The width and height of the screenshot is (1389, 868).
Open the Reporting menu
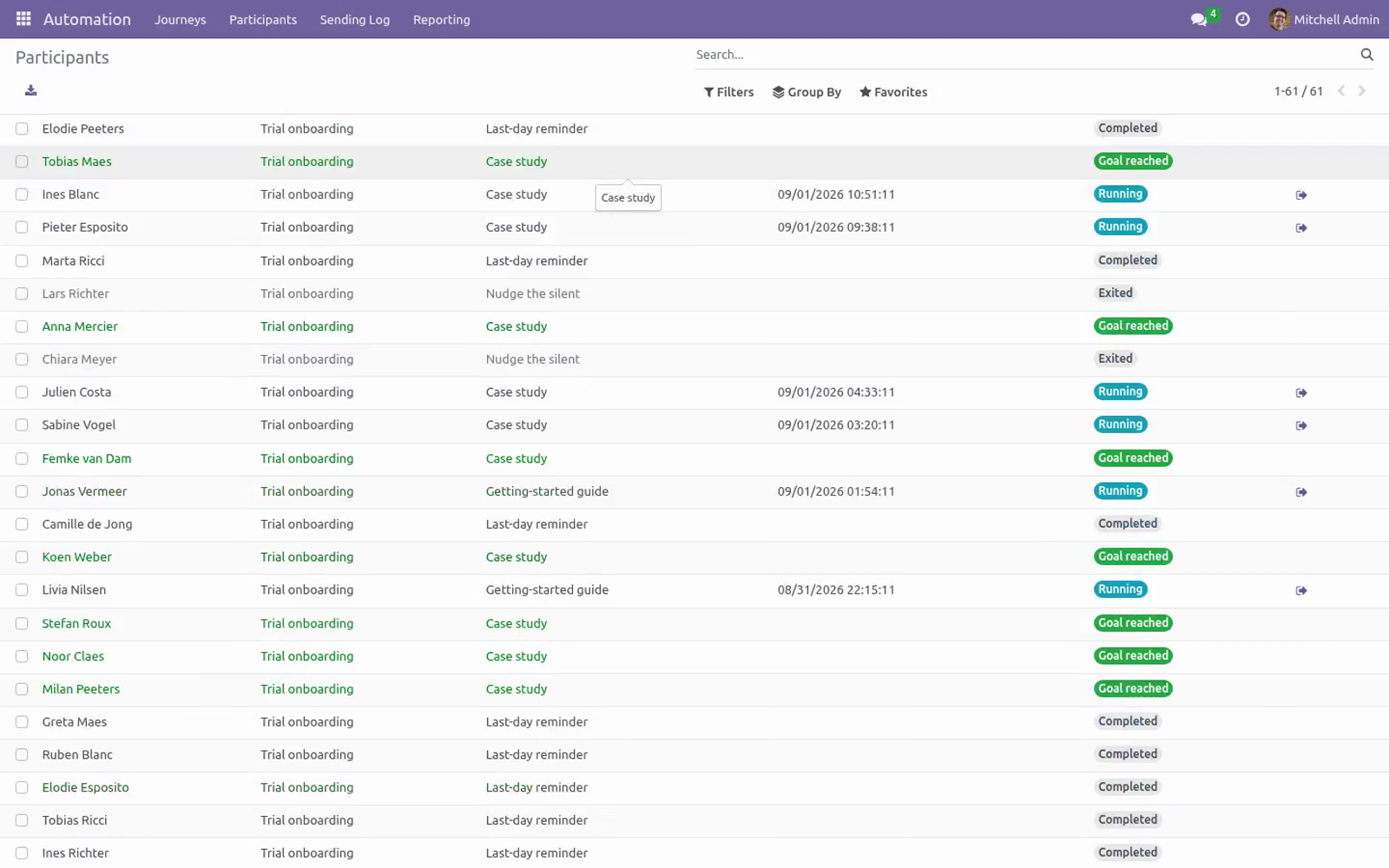coord(442,19)
